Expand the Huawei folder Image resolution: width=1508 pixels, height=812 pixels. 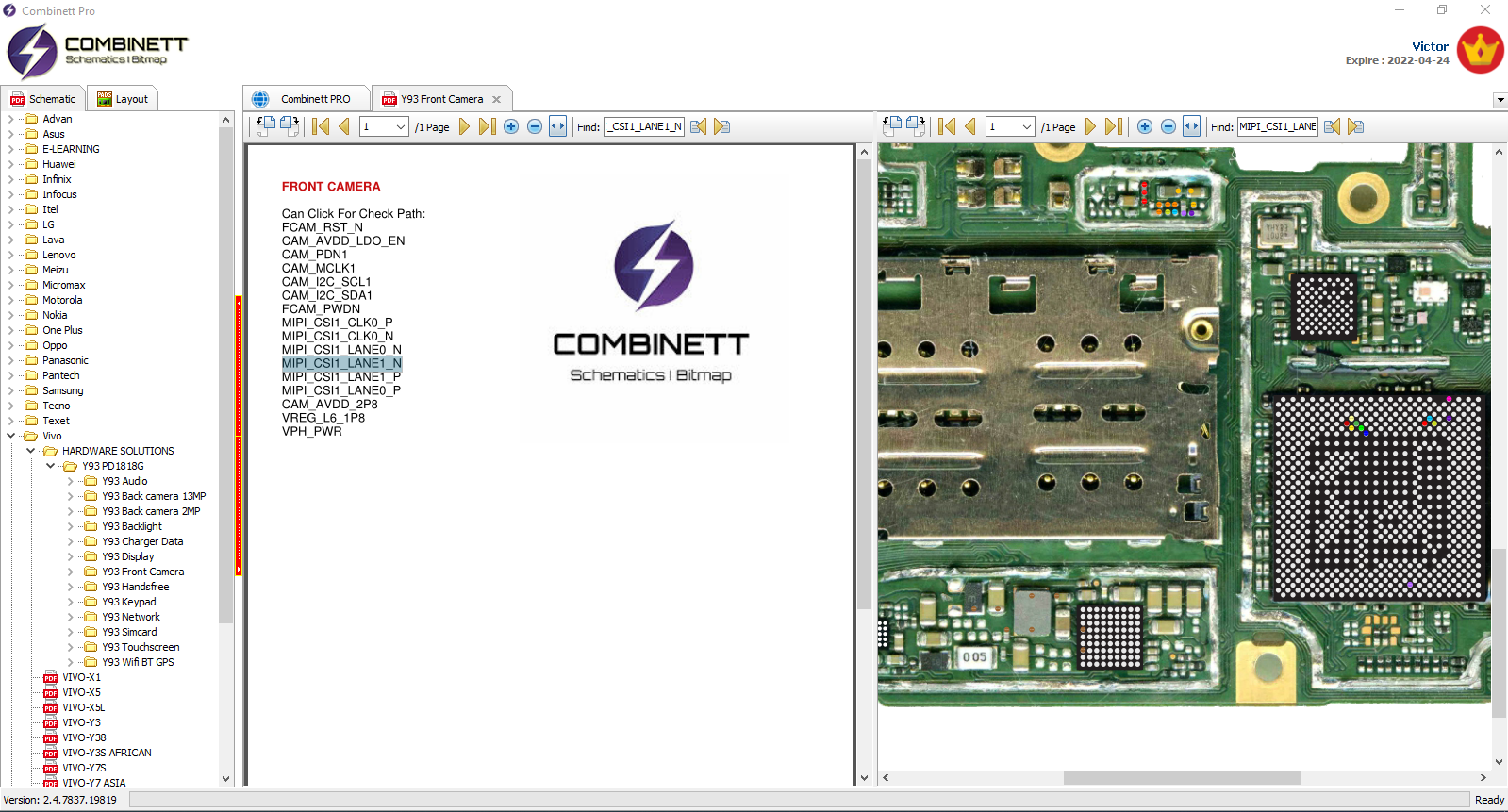(10, 164)
